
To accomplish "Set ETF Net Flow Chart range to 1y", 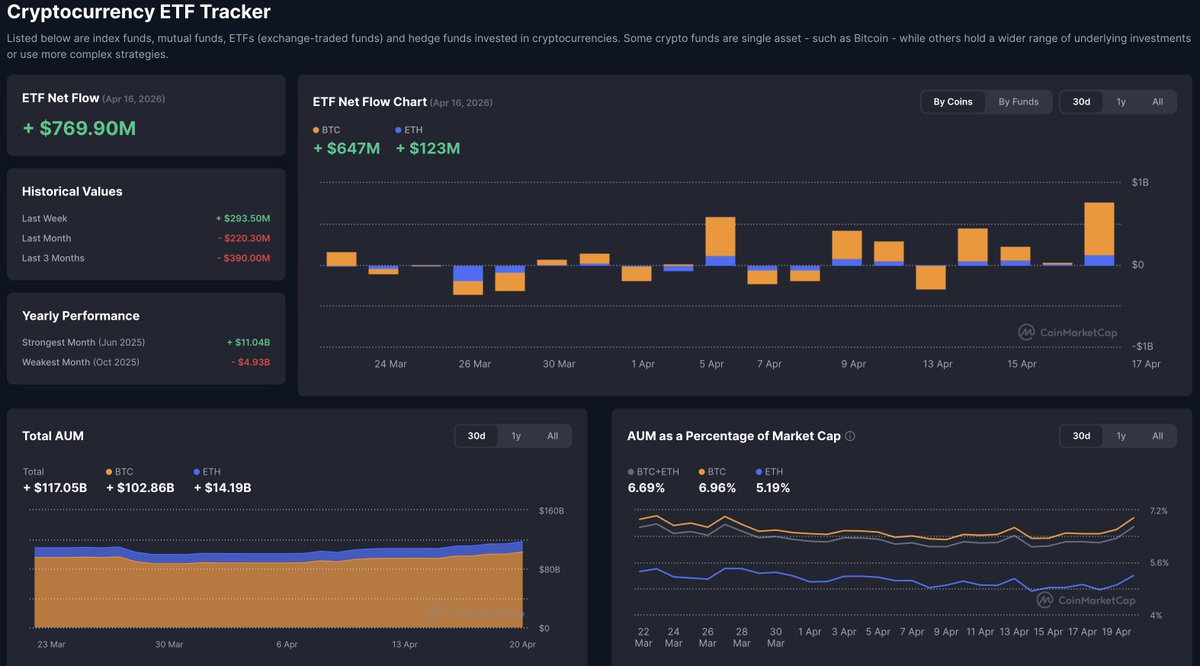I will pos(1121,102).
